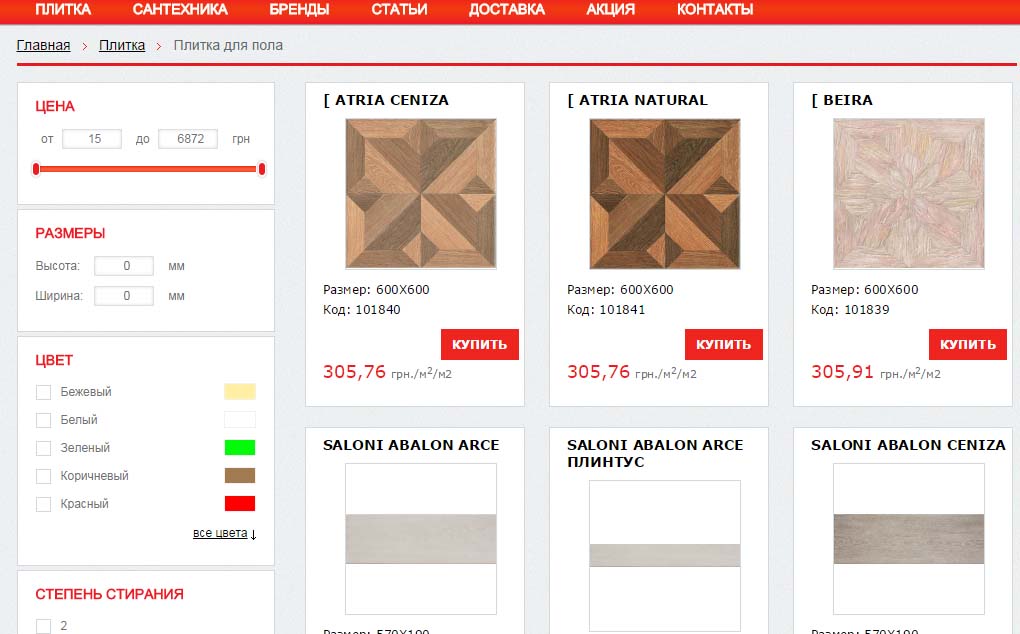Check the Бежевый color checkbox
Screen dimensions: 1020x634
44,392
